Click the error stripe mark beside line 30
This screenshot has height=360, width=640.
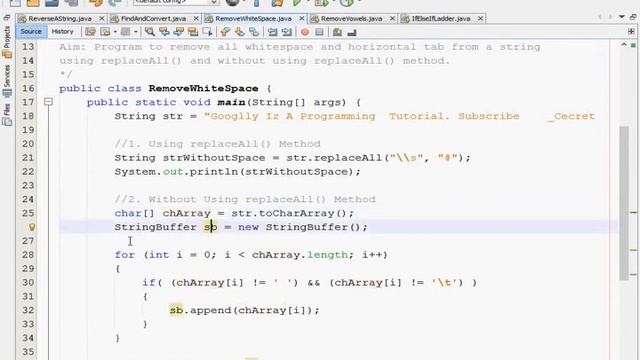point(633,274)
